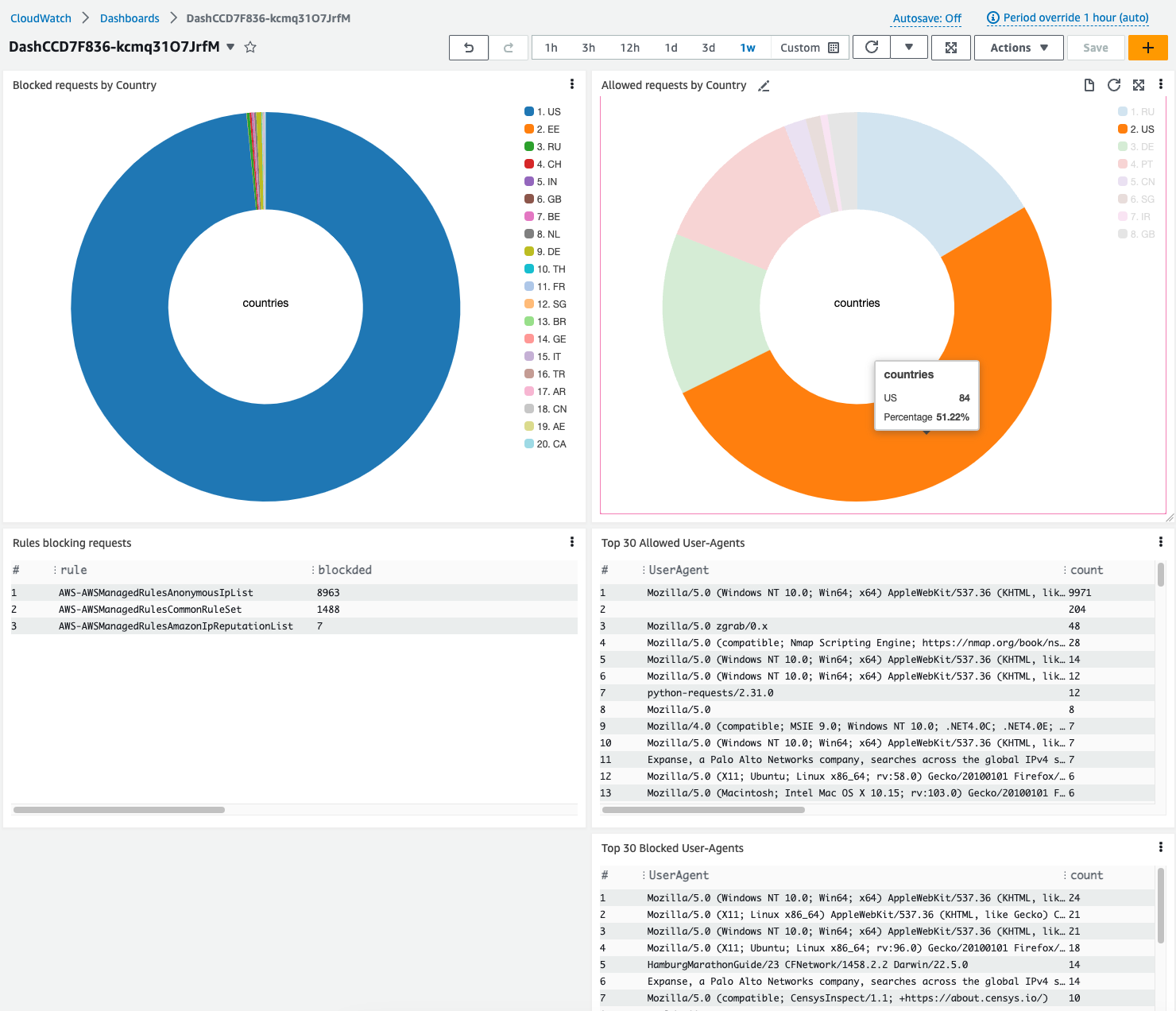The height and width of the screenshot is (1011, 1176).
Task: Select python-requests/2.31.0 user agent row
Action: pyautogui.click(x=877, y=692)
